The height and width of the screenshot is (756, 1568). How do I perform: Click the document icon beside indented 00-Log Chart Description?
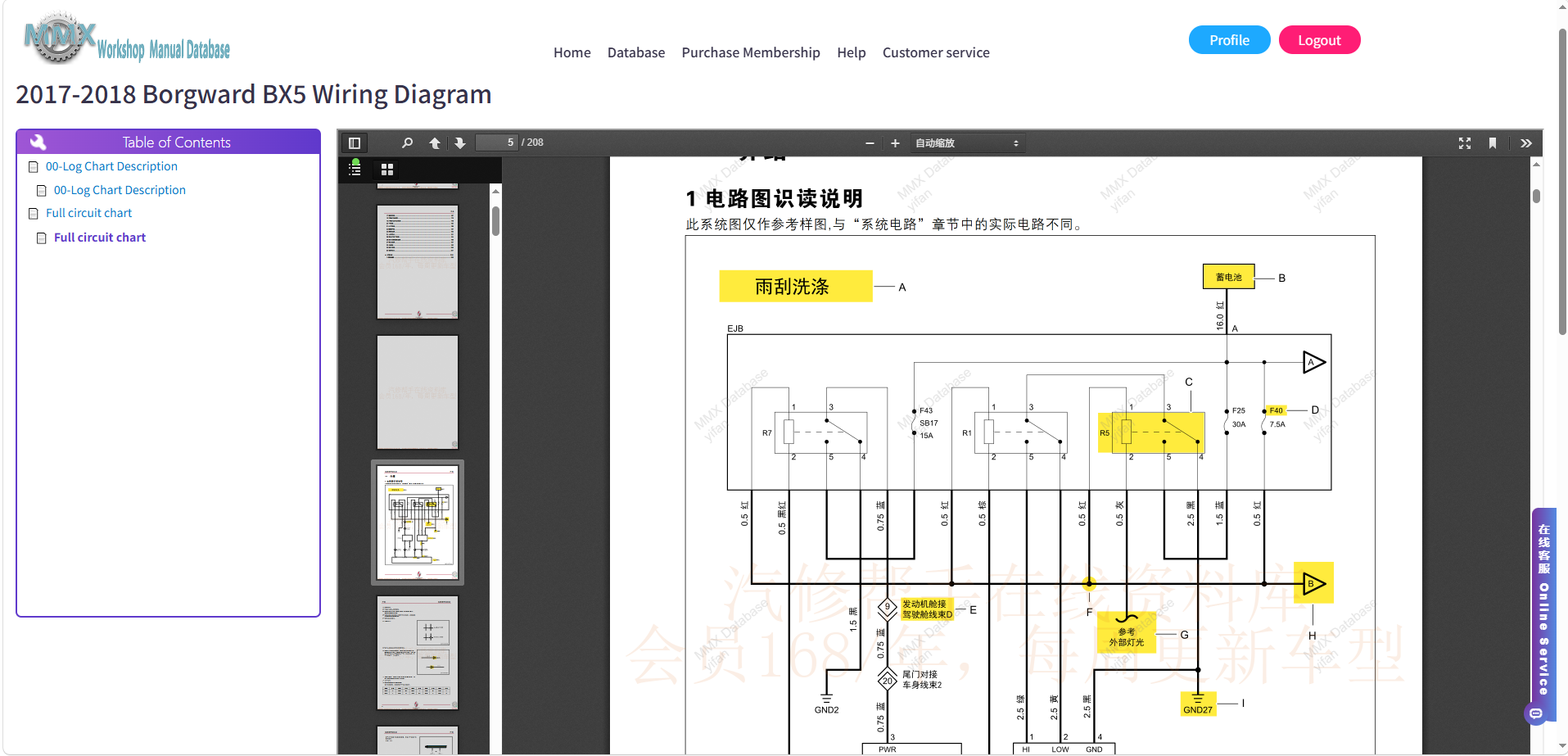(x=42, y=191)
